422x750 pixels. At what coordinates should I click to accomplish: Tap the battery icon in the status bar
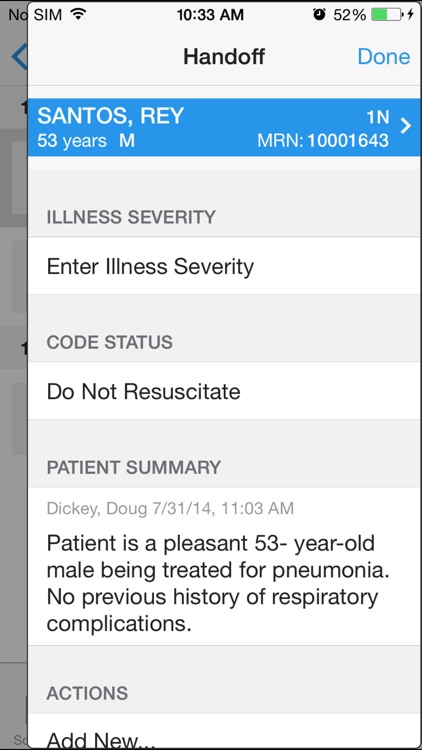[387, 15]
